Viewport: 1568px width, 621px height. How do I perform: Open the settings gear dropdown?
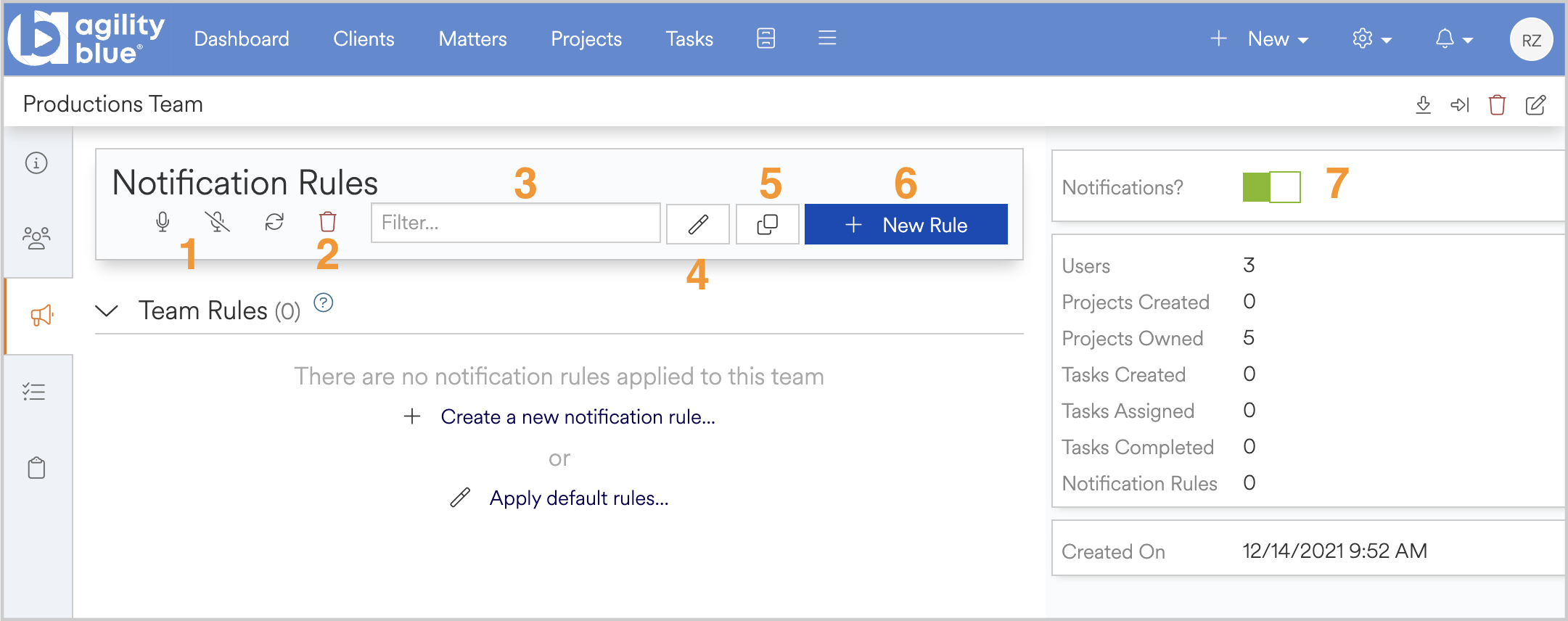[x=1372, y=39]
